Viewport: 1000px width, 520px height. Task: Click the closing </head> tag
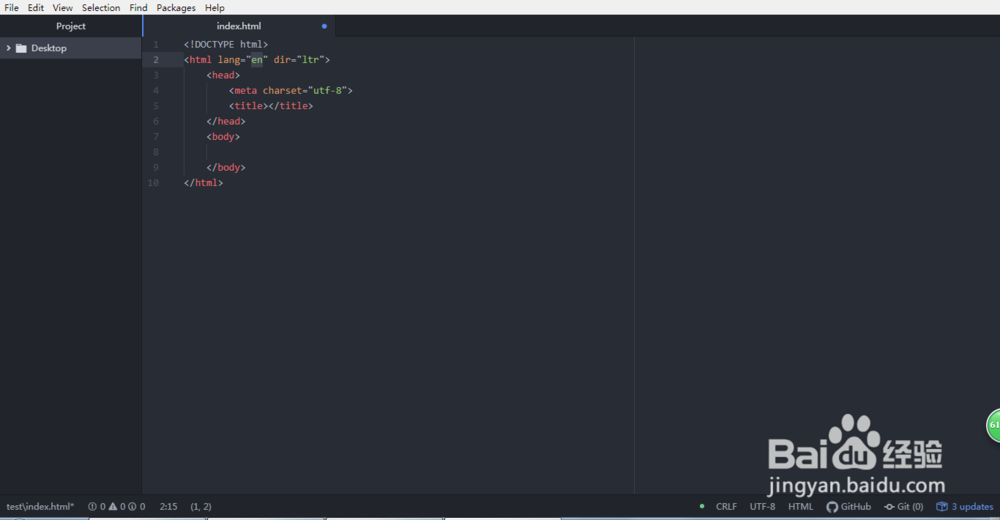(226, 121)
